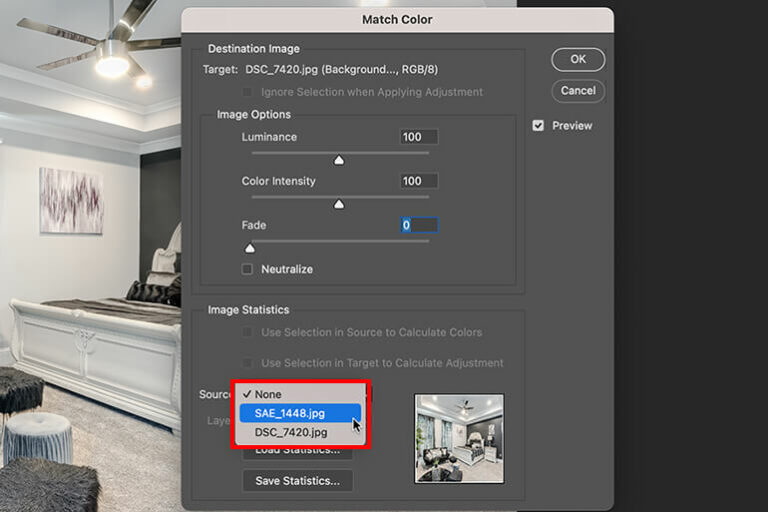The width and height of the screenshot is (768, 512).
Task: Toggle the Preview checkbox
Action: point(539,126)
